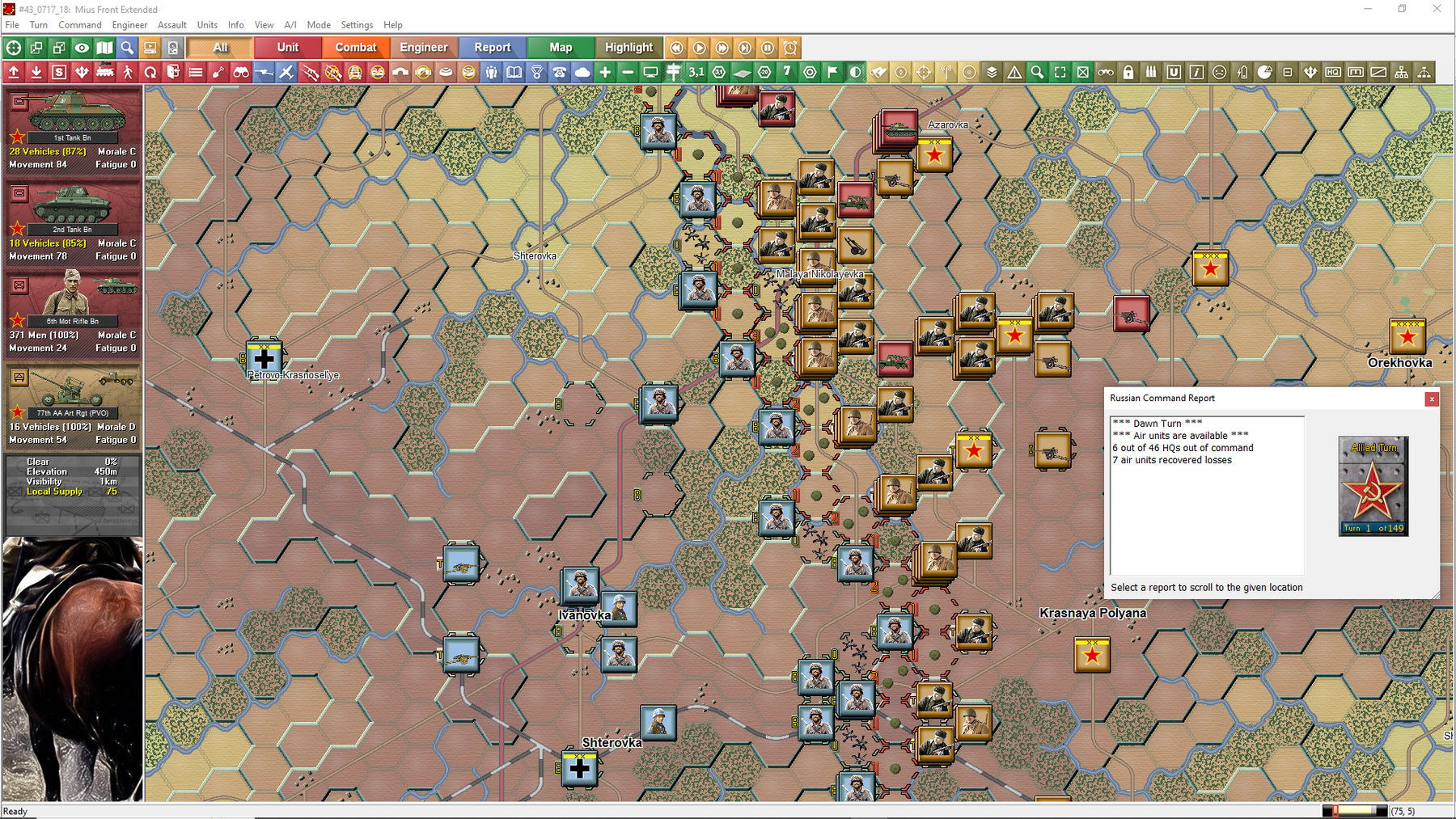1456x819 pixels.
Task: Toggle the half-circle contrast icon
Action: (x=855, y=73)
